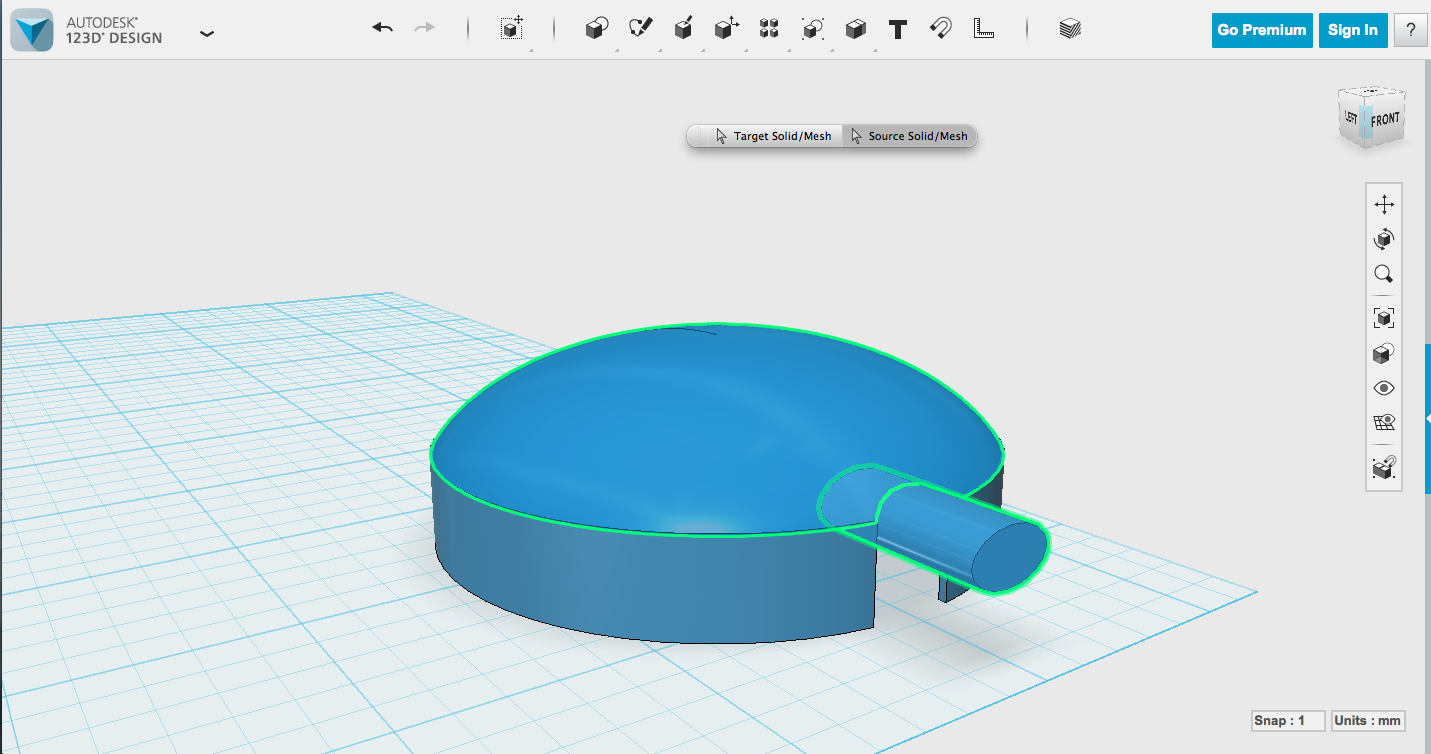Open the Construct tool menu
The image size is (1431, 754).
tap(684, 28)
